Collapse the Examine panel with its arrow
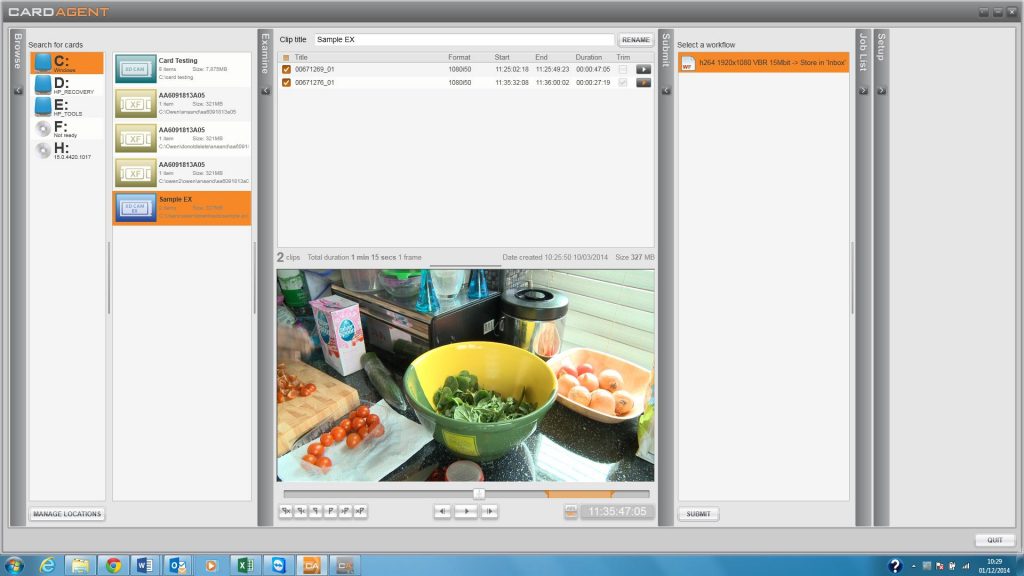 coord(265,90)
